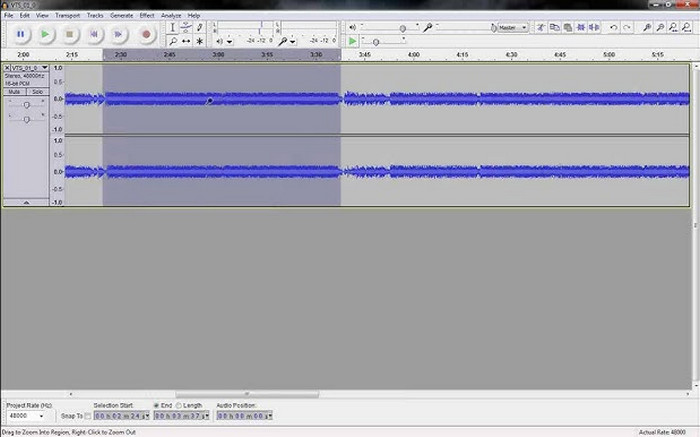This screenshot has width=700, height=437.
Task: Click the Cut (scissors) icon
Action: 541,28
